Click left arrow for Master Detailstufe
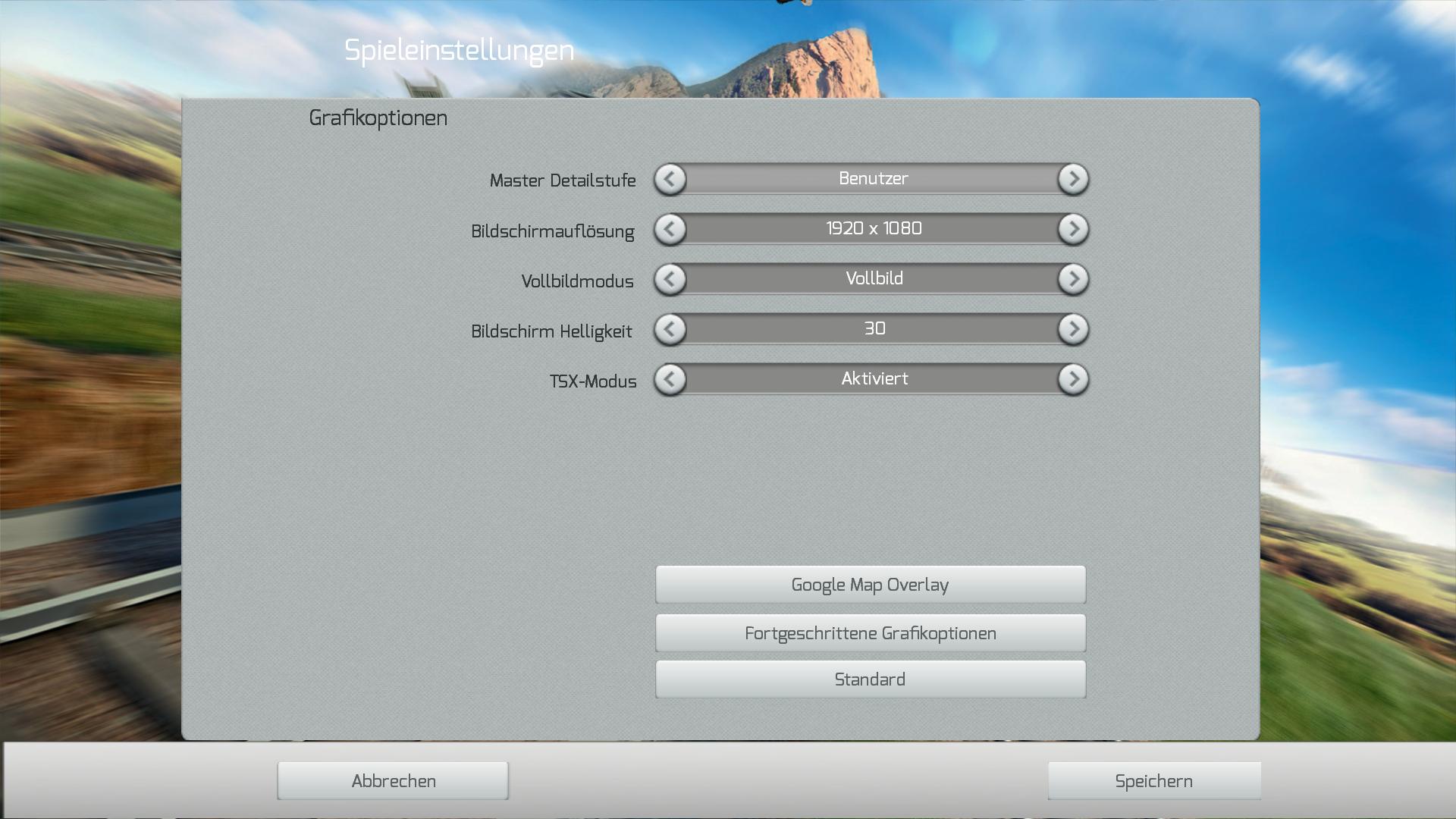This screenshot has width=1456, height=819. click(670, 180)
